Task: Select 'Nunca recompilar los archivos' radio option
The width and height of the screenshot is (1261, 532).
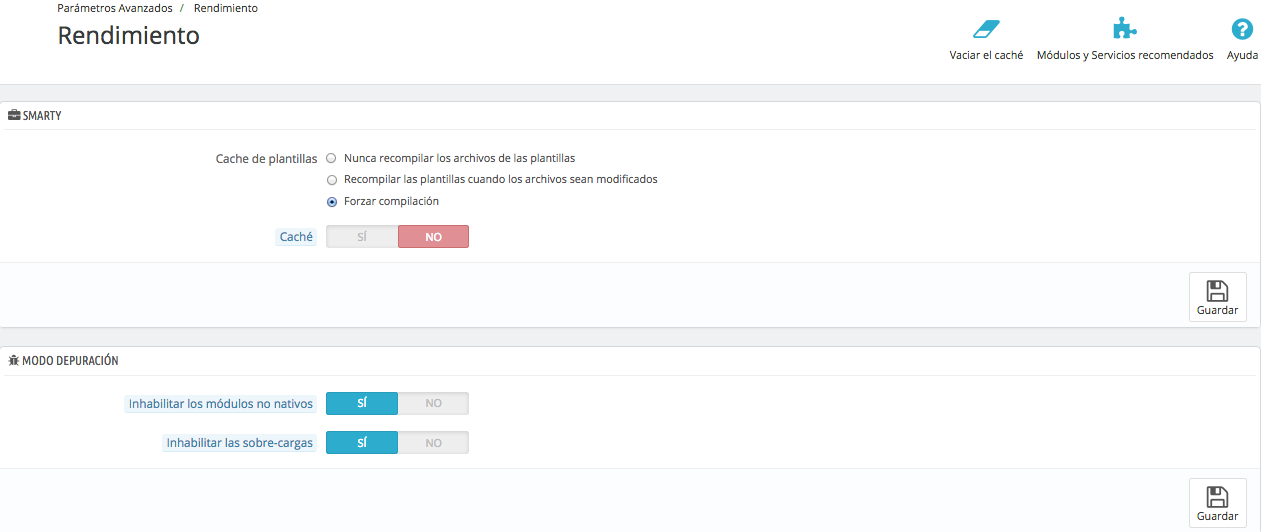Action: tap(332, 158)
